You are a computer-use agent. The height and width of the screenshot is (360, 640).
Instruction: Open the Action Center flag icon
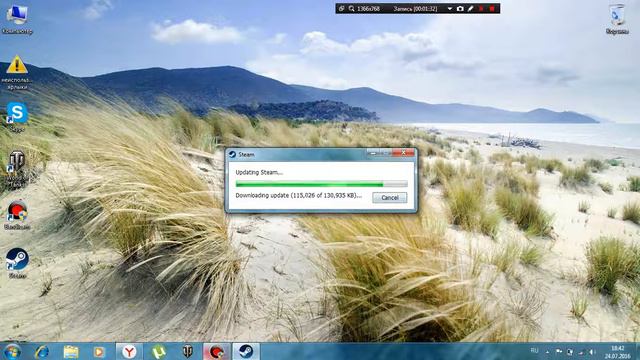[558, 351]
